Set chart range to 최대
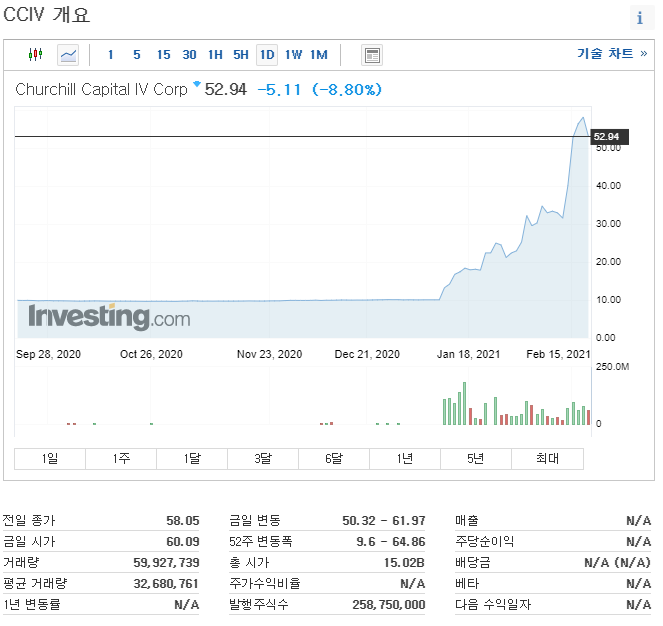Image resolution: width=663 pixels, height=626 pixels. [x=548, y=459]
